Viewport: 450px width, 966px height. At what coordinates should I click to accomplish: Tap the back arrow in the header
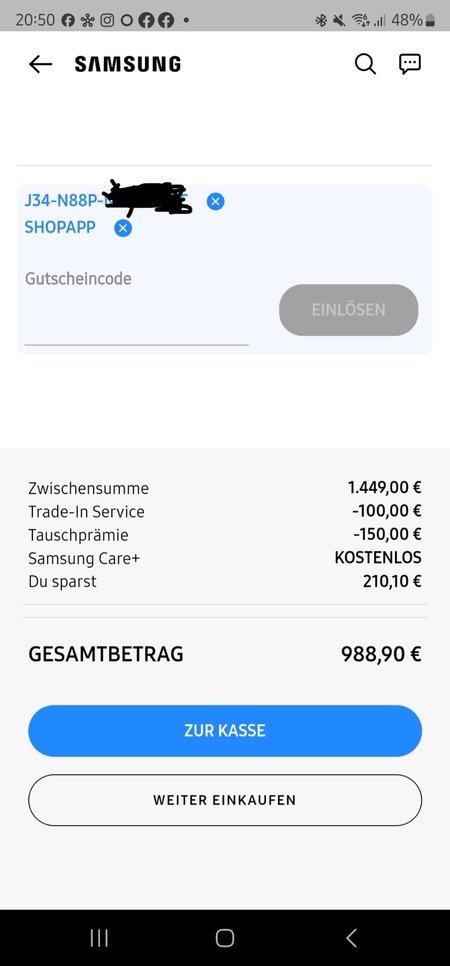pyautogui.click(x=40, y=64)
